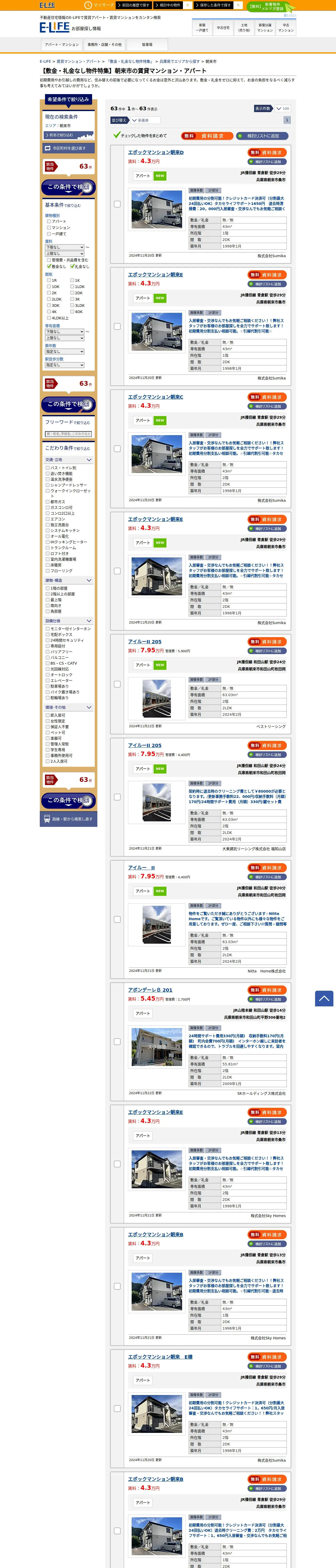Open photo of アポンデーレB 201
The image size is (336, 1568).
click(157, 1046)
